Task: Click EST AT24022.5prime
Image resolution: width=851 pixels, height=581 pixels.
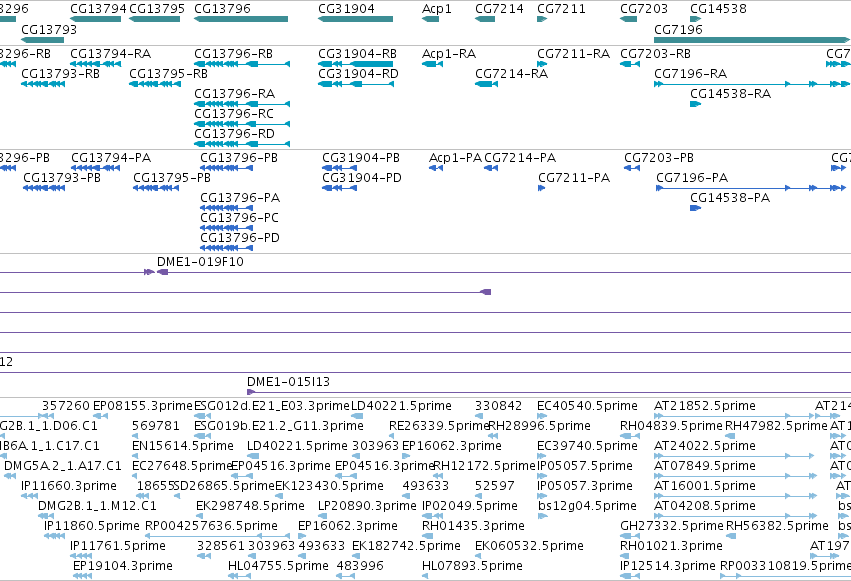Action: pyautogui.click(x=704, y=446)
